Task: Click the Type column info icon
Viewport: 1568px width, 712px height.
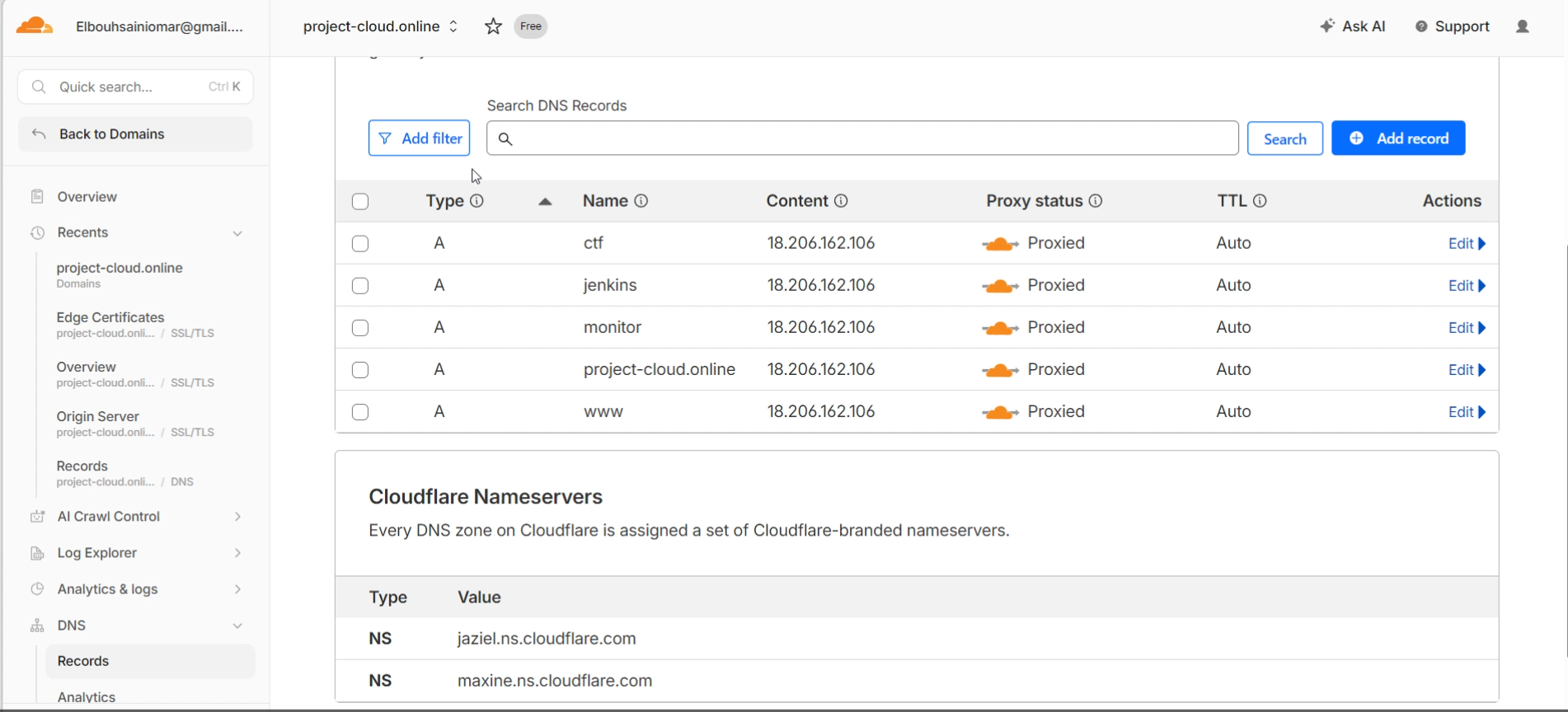Action: [477, 201]
